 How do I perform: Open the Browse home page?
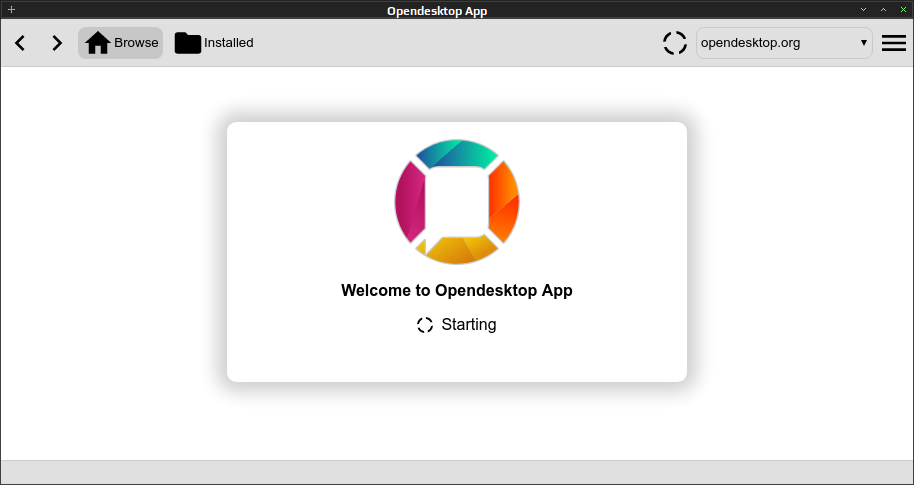(121, 43)
